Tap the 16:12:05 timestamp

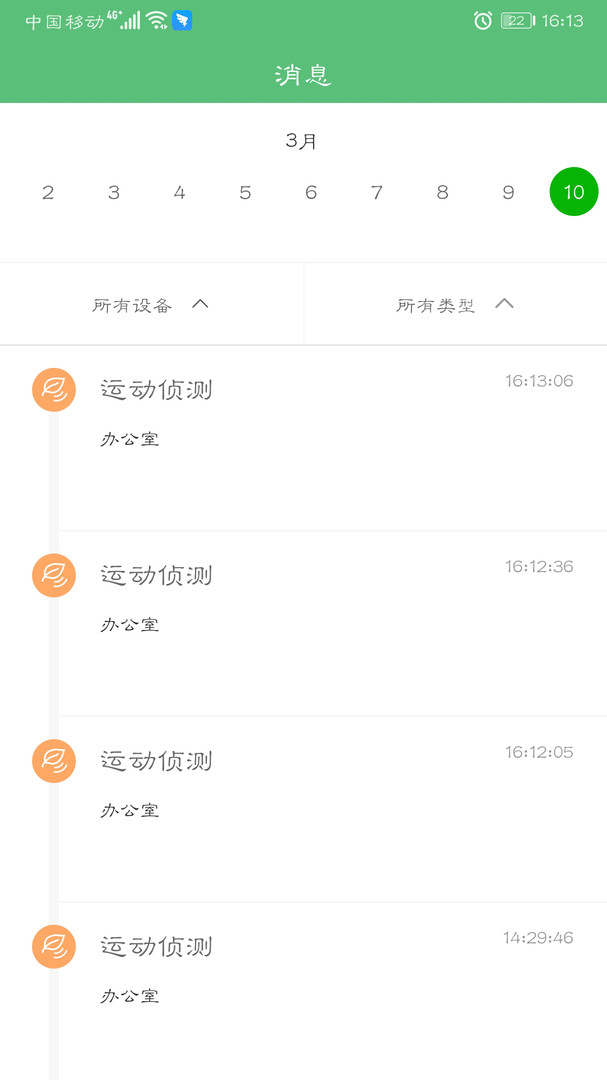pos(539,752)
